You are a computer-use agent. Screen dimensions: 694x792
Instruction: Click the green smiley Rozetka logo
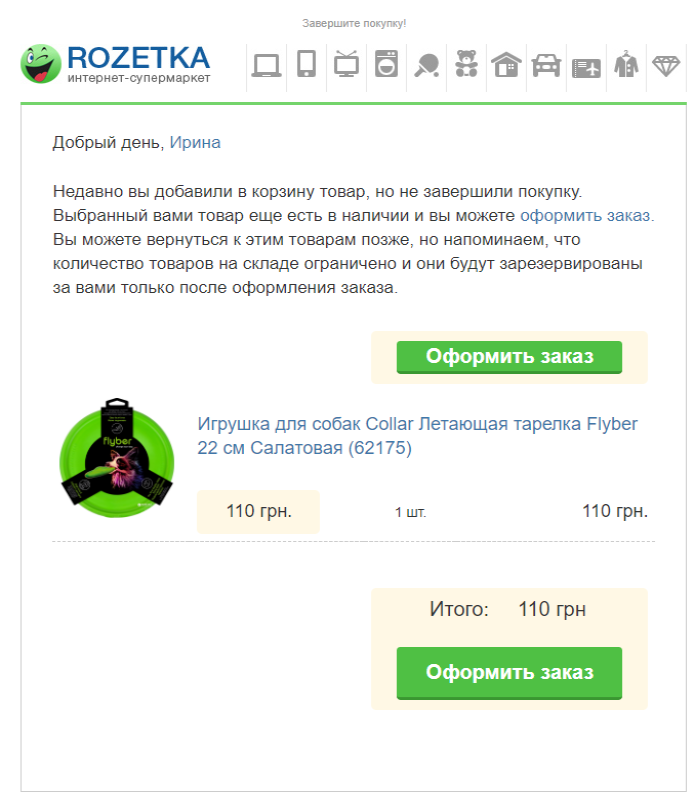click(x=40, y=64)
